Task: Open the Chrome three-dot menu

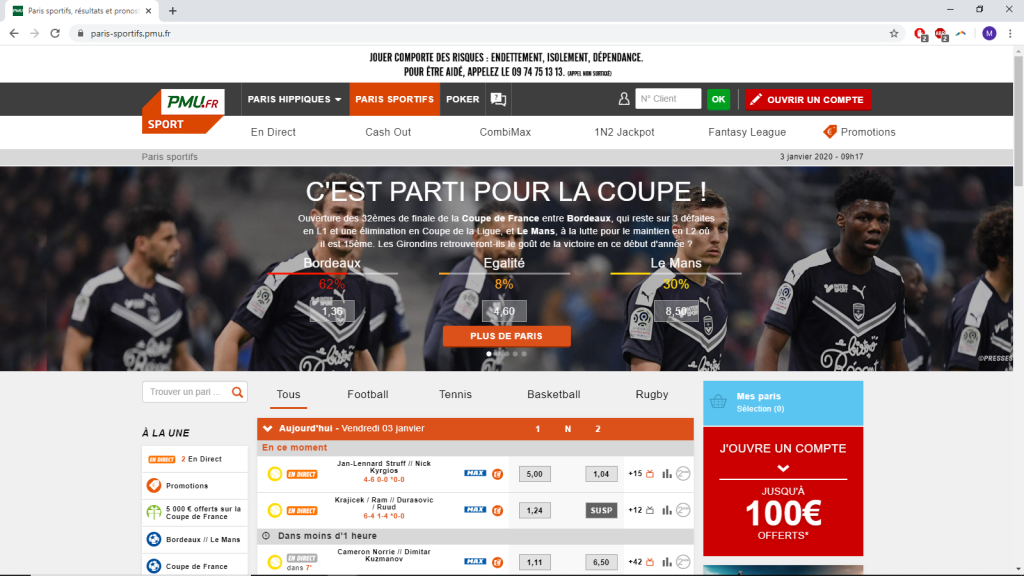Action: [1010, 33]
